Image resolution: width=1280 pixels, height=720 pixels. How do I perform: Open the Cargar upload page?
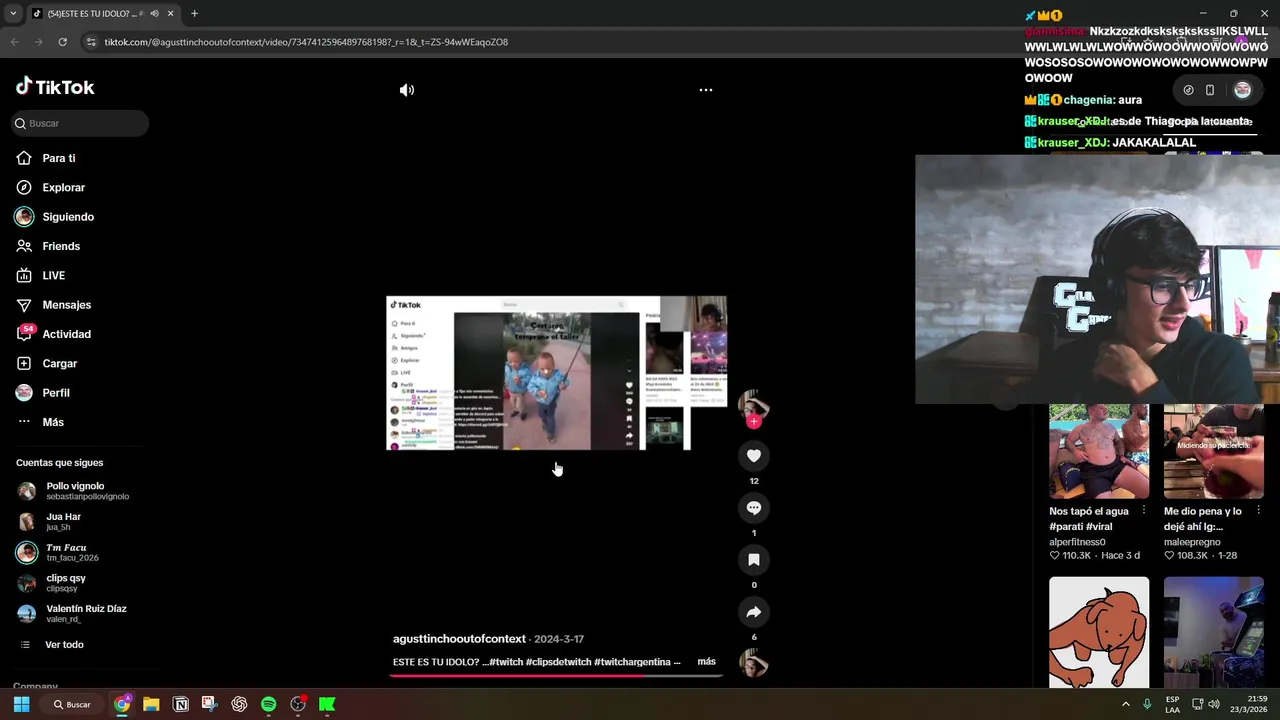click(x=59, y=363)
